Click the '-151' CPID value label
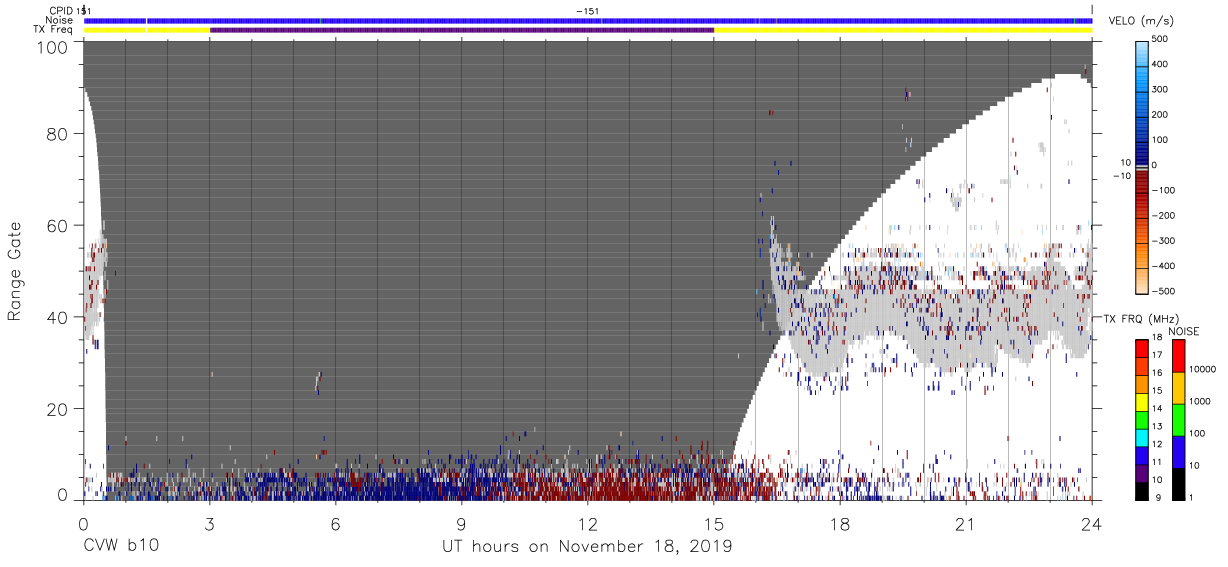This screenshot has width=1228, height=567. pos(588,11)
